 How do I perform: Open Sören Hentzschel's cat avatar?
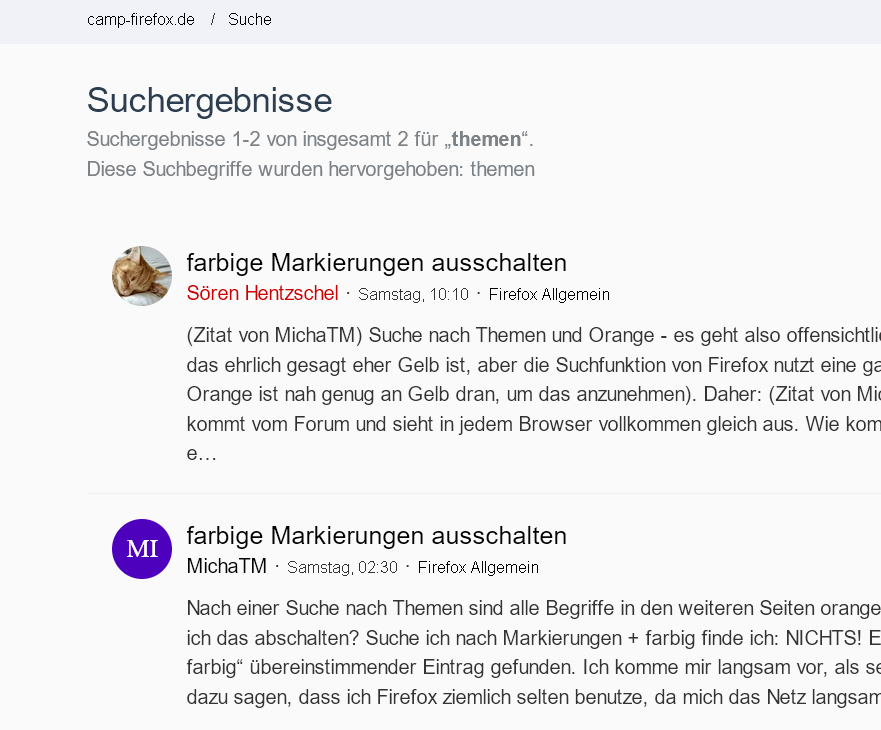click(x=142, y=276)
